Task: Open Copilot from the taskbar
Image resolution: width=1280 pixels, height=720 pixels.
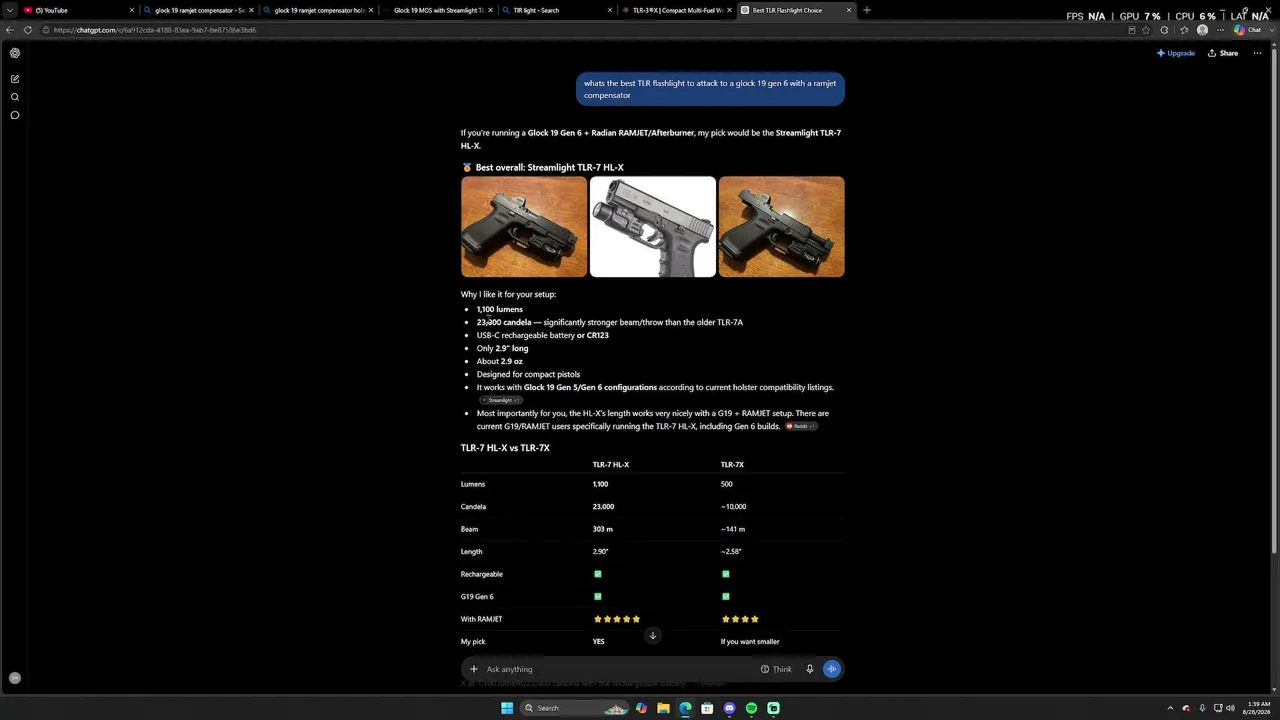Action: pos(641,708)
